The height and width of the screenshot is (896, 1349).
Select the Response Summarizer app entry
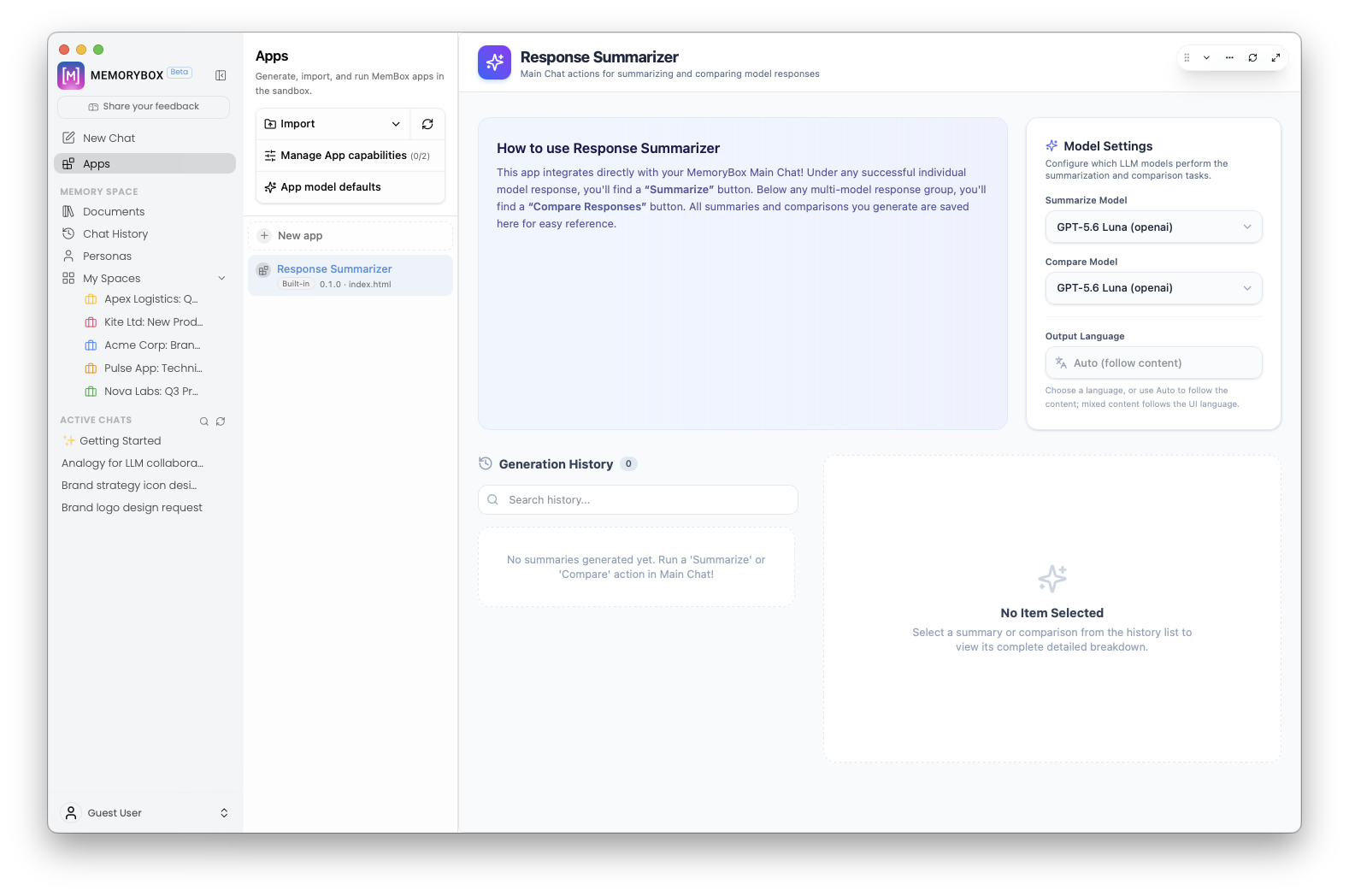pyautogui.click(x=351, y=275)
